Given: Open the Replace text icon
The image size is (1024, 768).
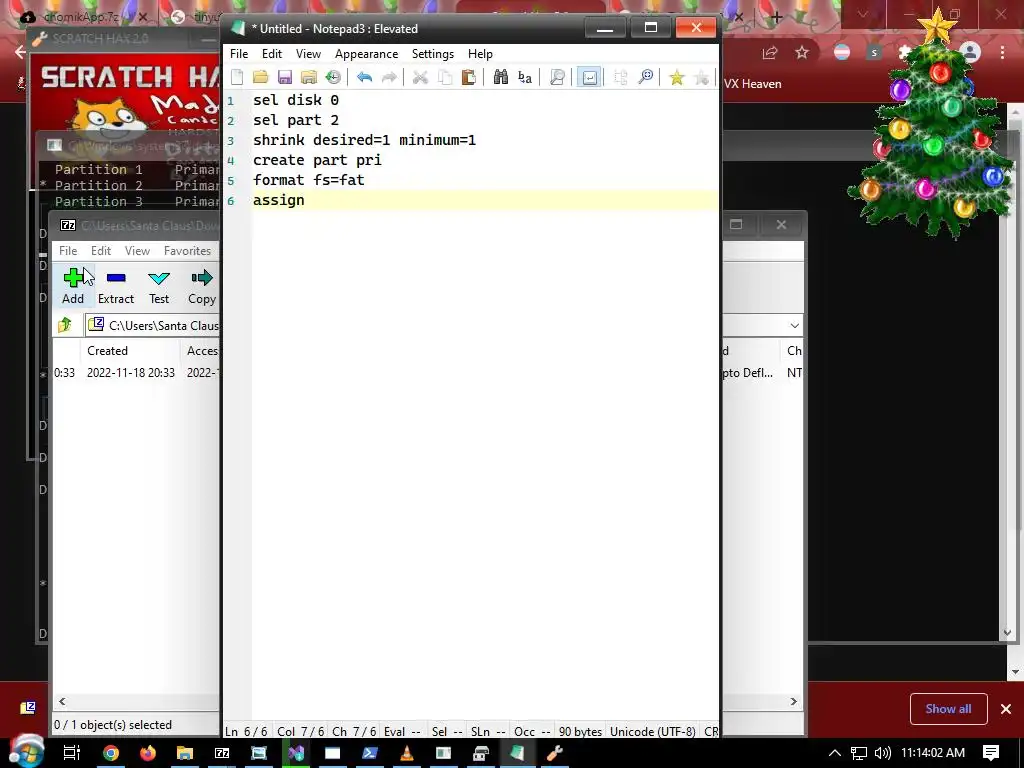Looking at the screenshot, I should pyautogui.click(x=525, y=77).
